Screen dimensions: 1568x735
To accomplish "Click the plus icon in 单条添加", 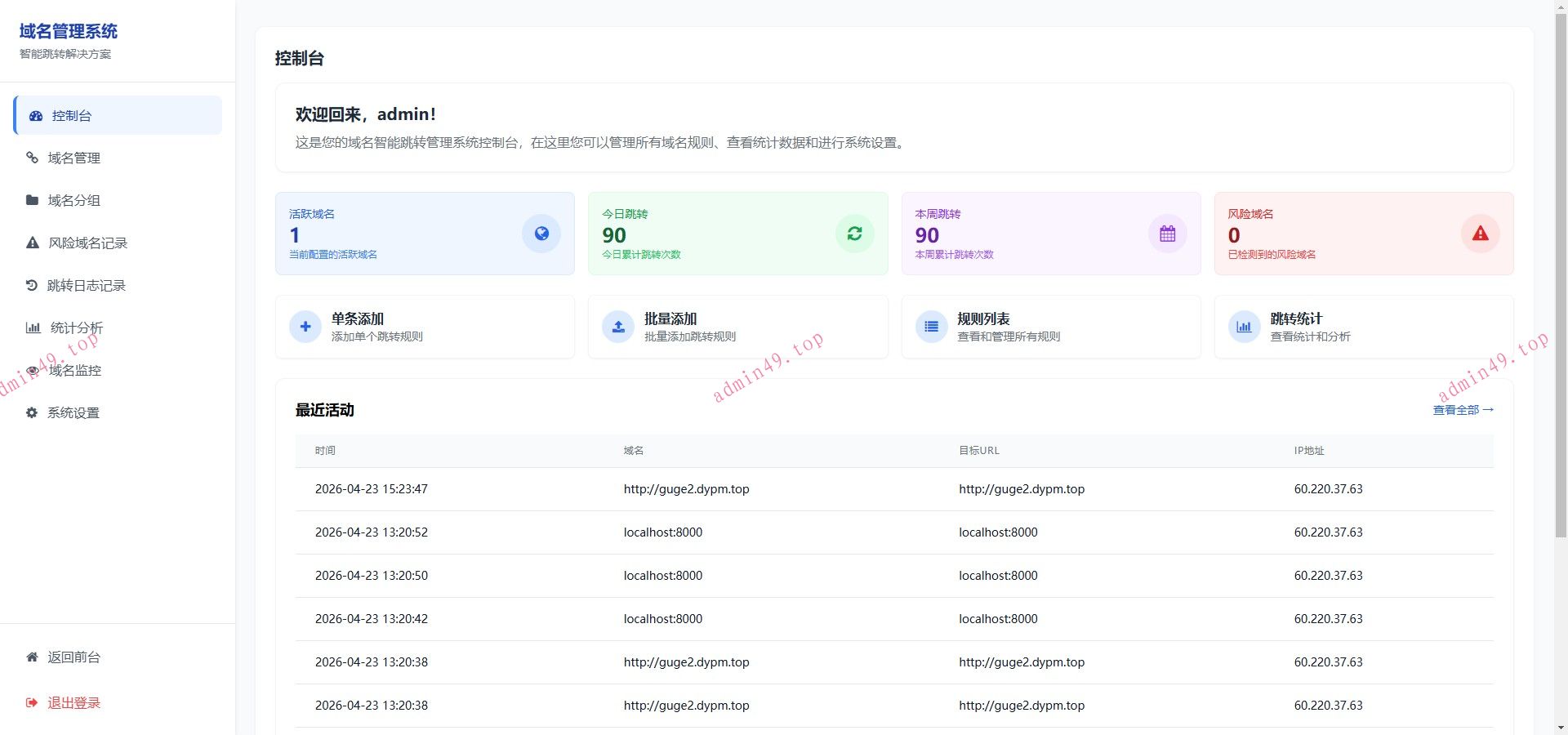I will [305, 327].
